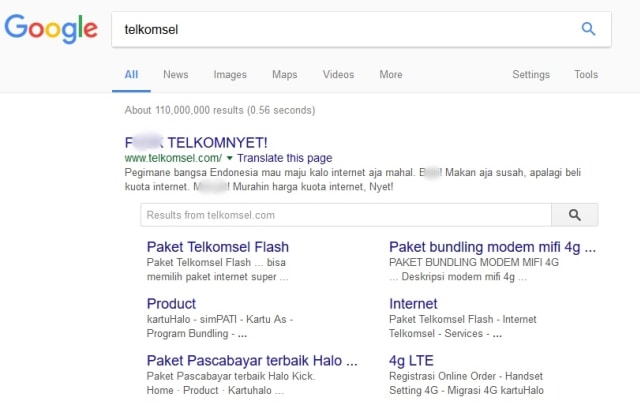Open the Product sitelink

coord(171,304)
